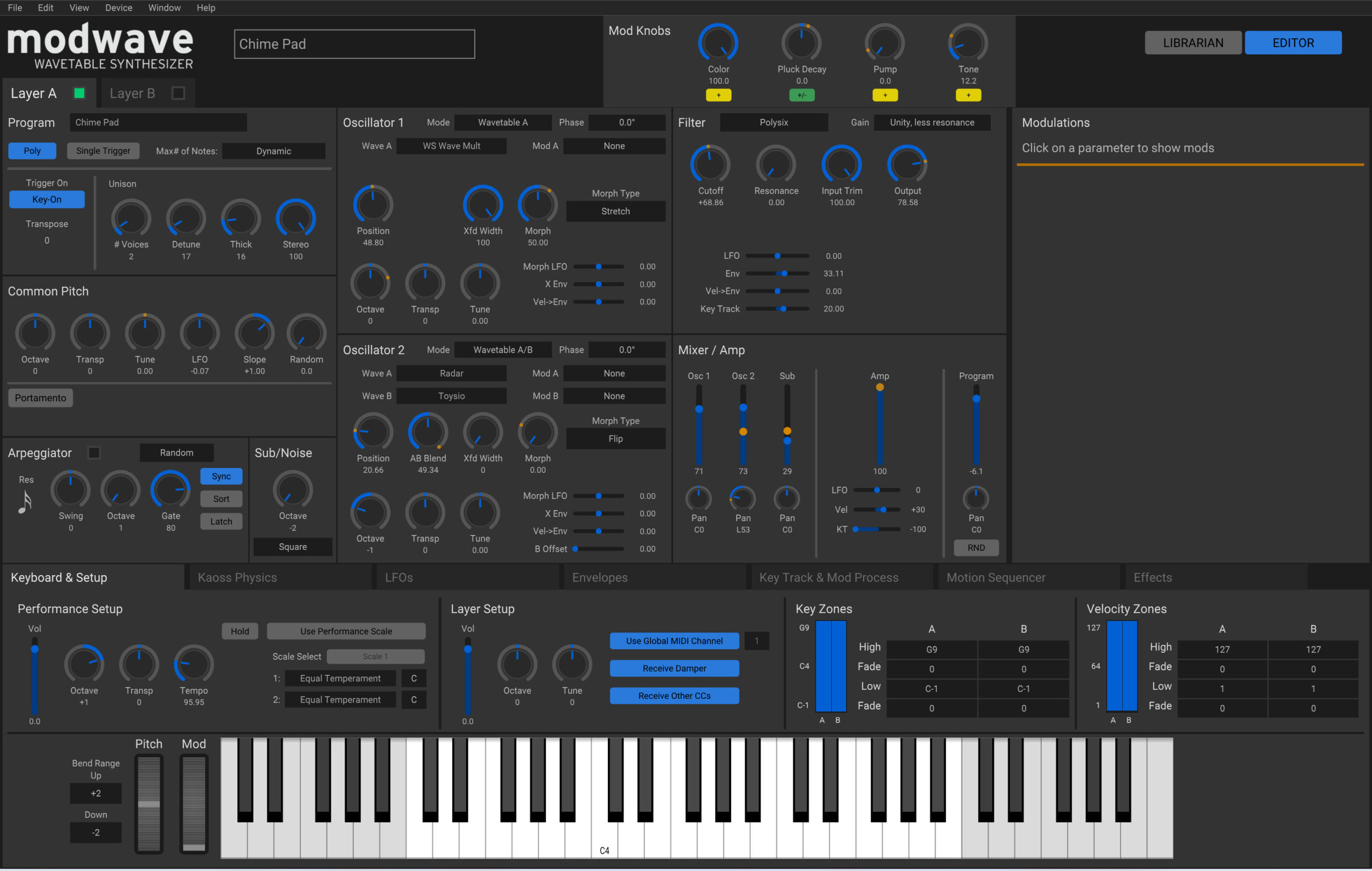Screen dimensions: 1372x871
Task: Click the Osc 2 Pan knob in Mixer
Action: [x=742, y=499]
